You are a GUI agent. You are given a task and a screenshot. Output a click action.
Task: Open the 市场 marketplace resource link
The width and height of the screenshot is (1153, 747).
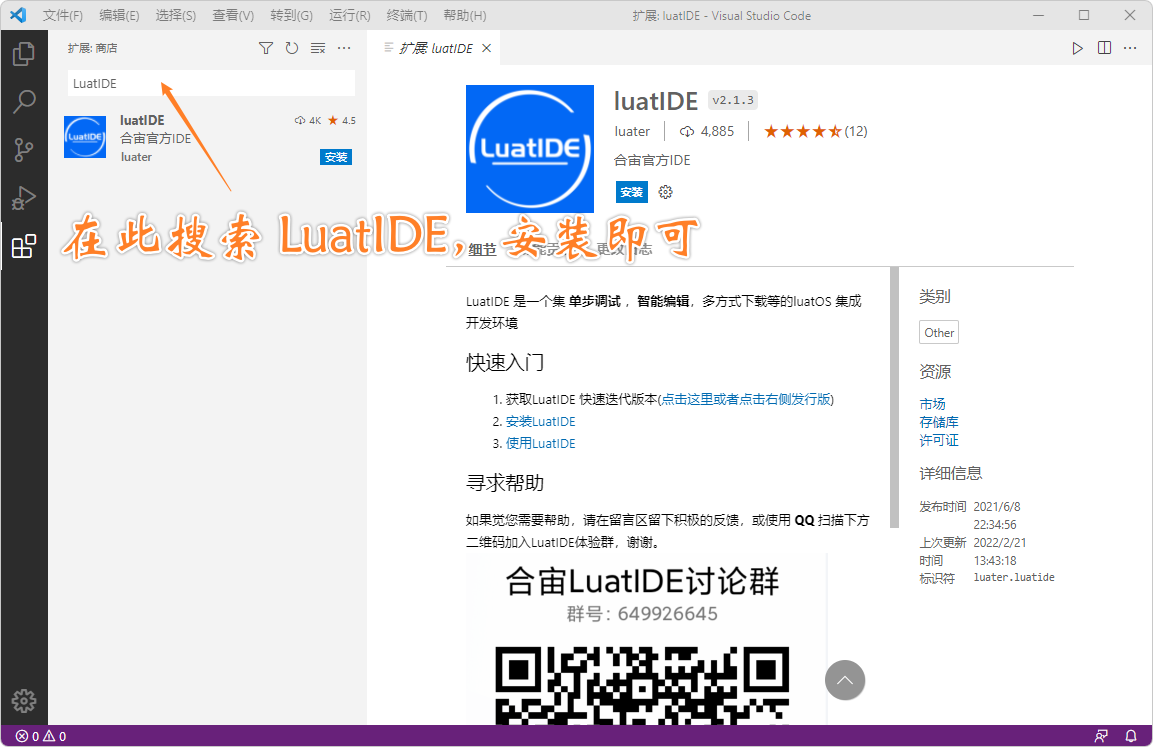pos(932,404)
